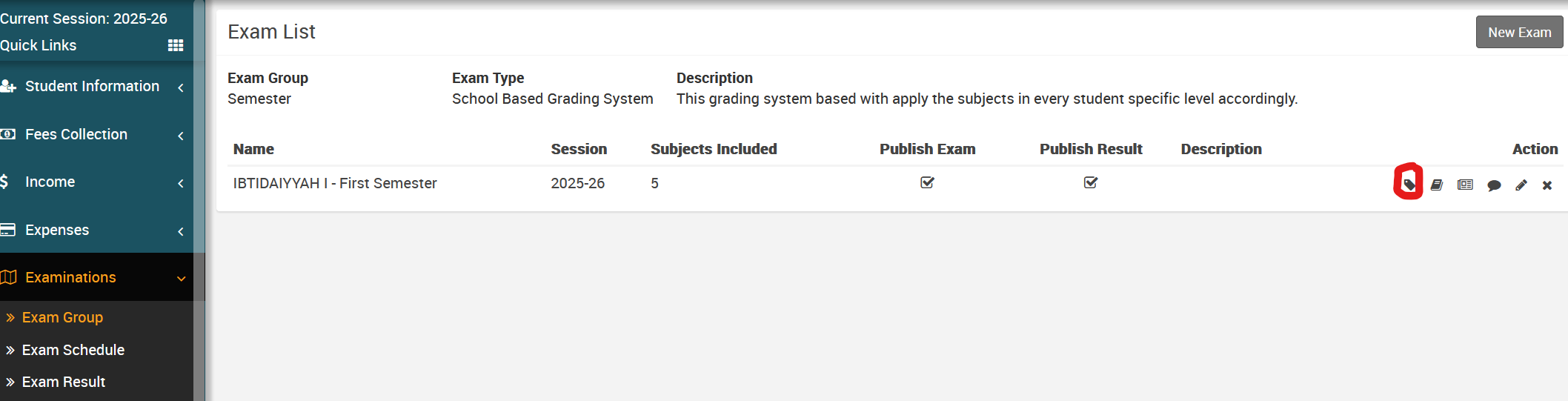The image size is (1568, 401).
Task: Toggle the Publish Exam checkbox
Action: (x=927, y=182)
